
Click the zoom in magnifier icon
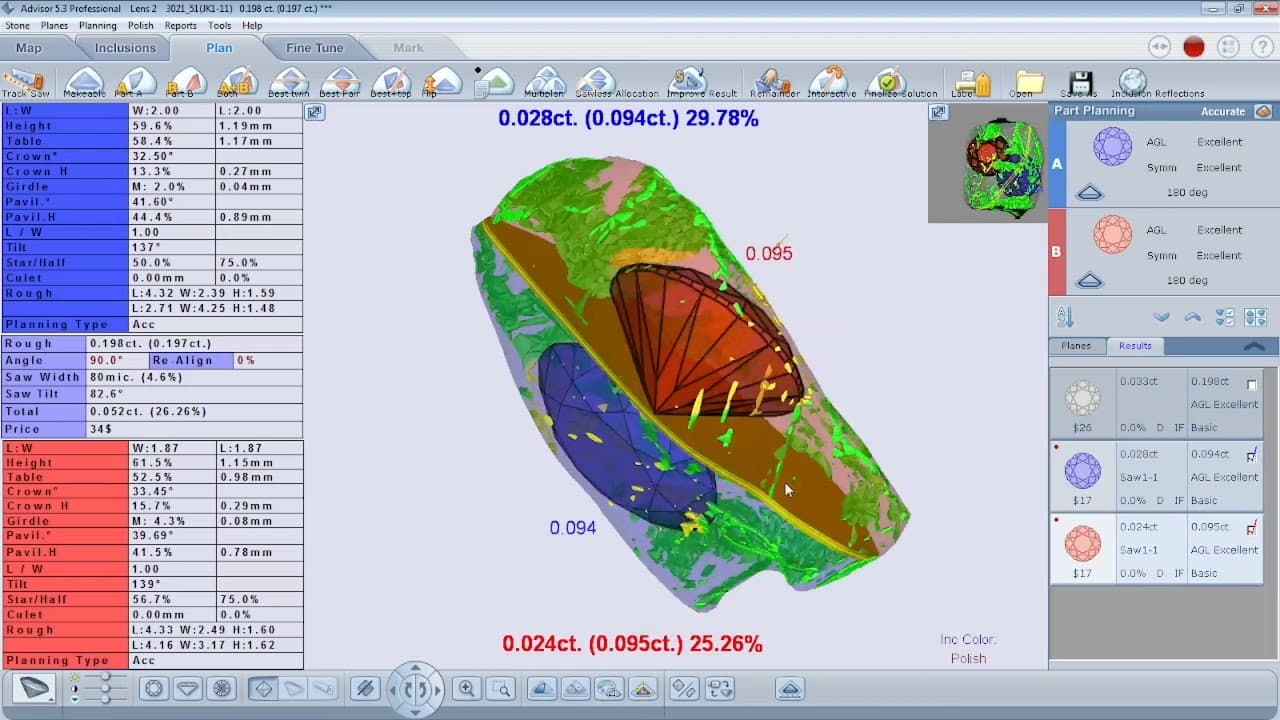pyautogui.click(x=466, y=688)
